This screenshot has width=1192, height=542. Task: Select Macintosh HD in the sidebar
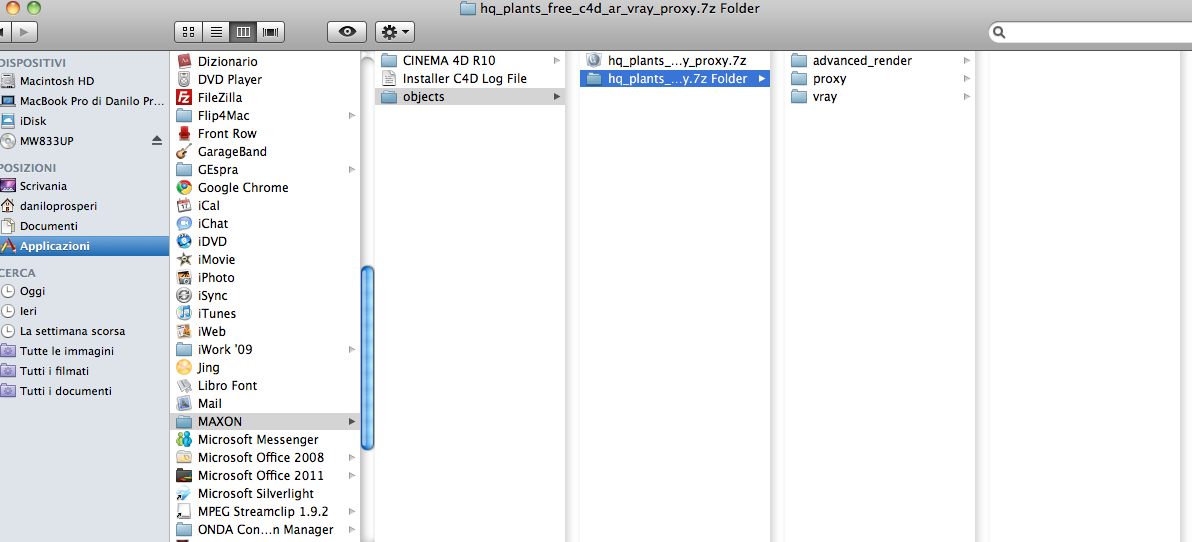[x=57, y=81]
